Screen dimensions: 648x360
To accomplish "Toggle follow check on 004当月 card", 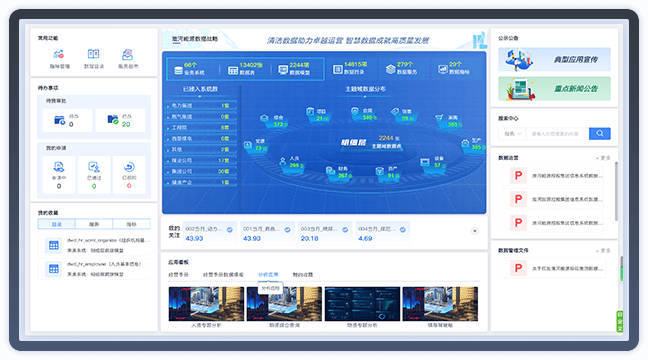I will [x=403, y=230].
